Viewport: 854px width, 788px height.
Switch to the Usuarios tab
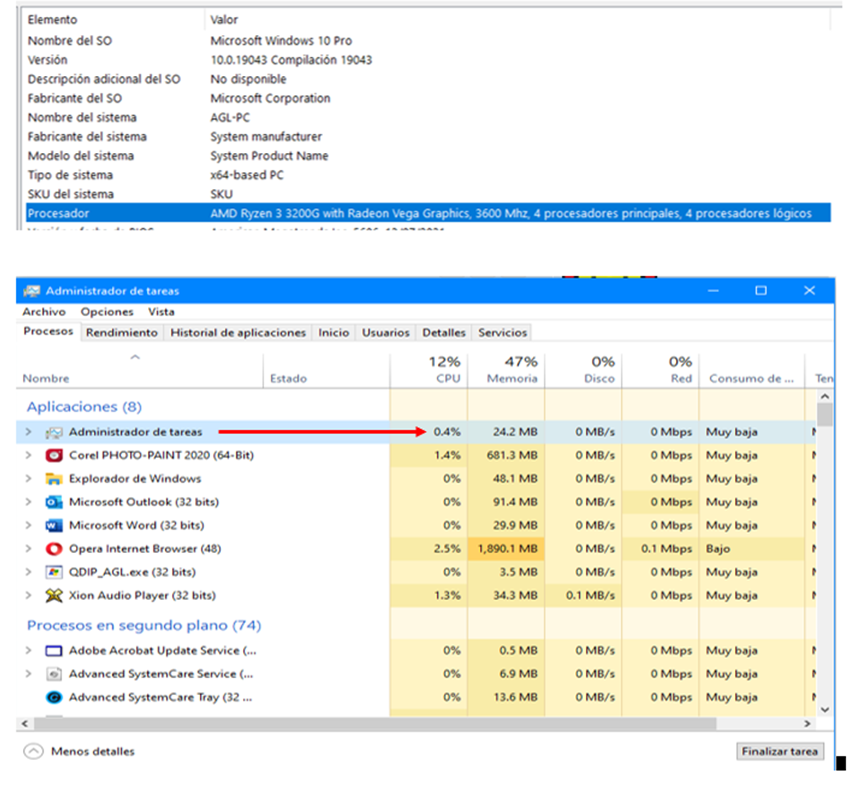tap(386, 333)
